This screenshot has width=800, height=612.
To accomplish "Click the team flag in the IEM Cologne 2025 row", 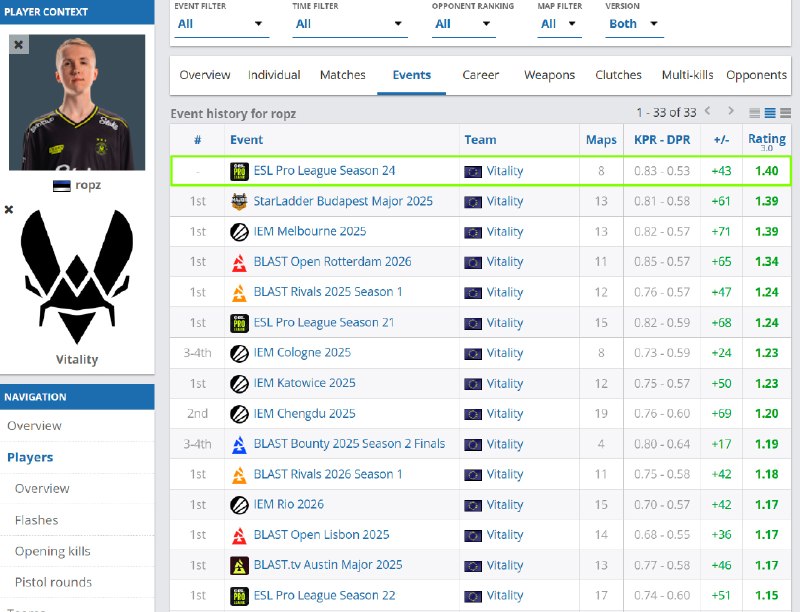I will click(x=473, y=353).
